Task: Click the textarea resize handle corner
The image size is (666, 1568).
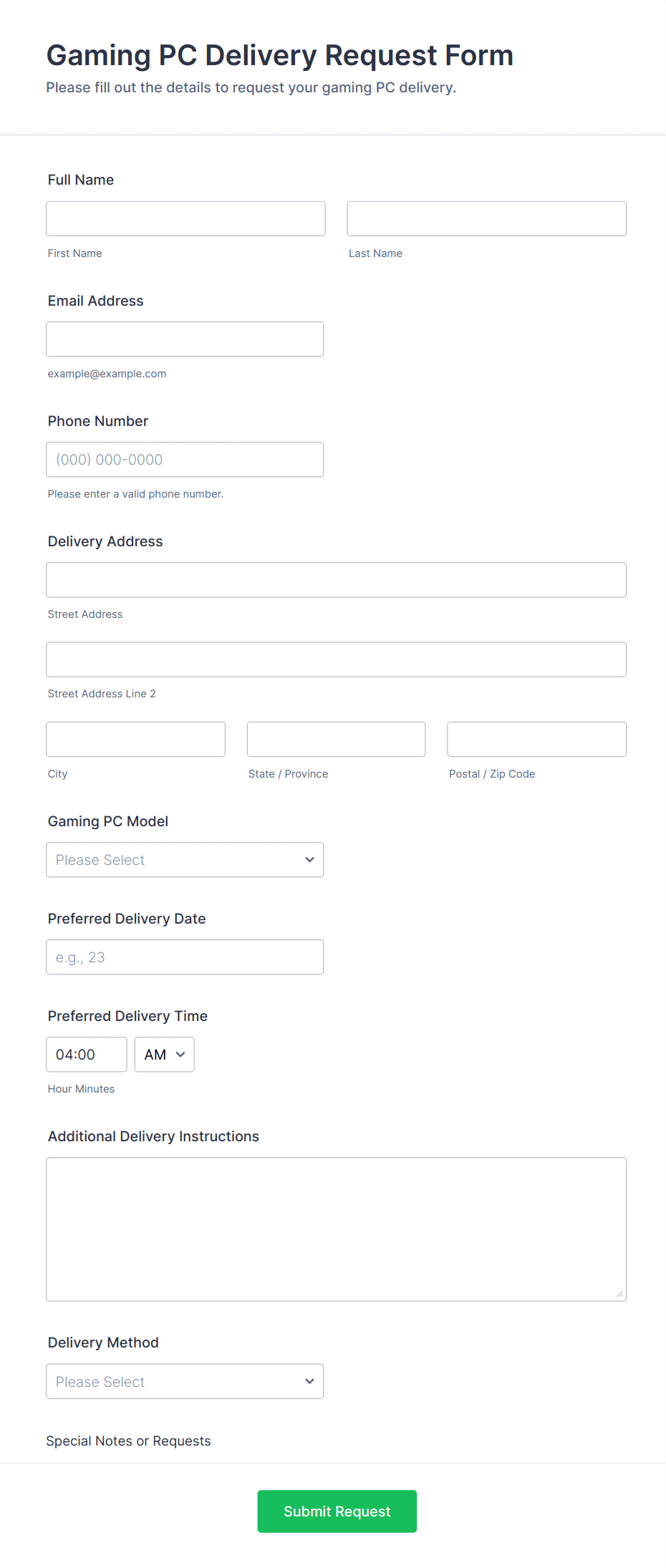Action: point(619,1294)
